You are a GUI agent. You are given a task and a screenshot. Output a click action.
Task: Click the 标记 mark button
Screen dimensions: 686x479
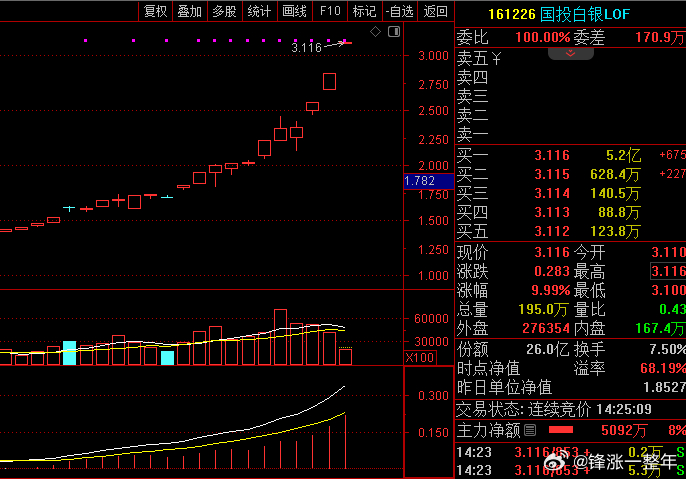[364, 11]
